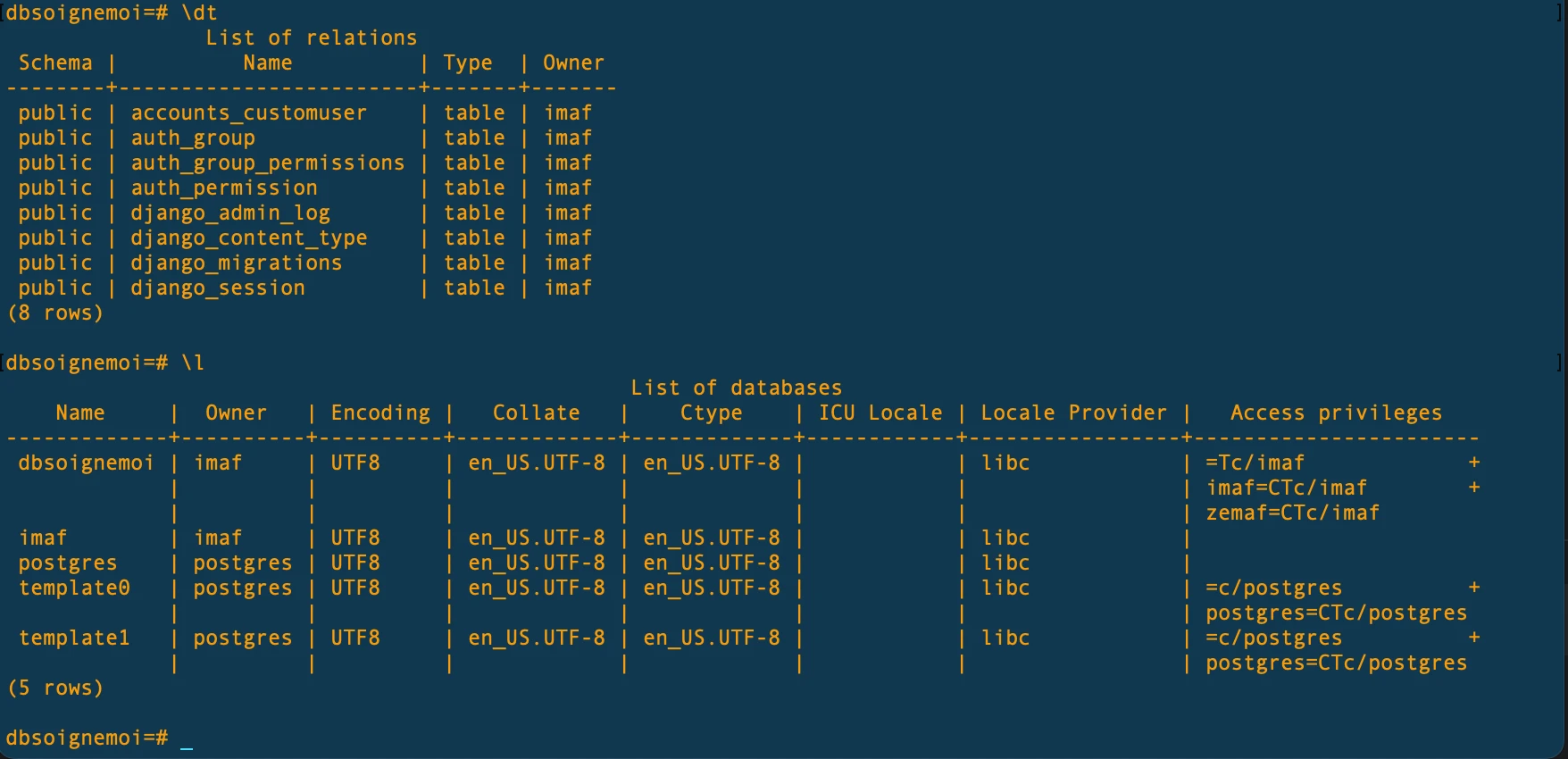Click the Schema column header

coord(55,63)
